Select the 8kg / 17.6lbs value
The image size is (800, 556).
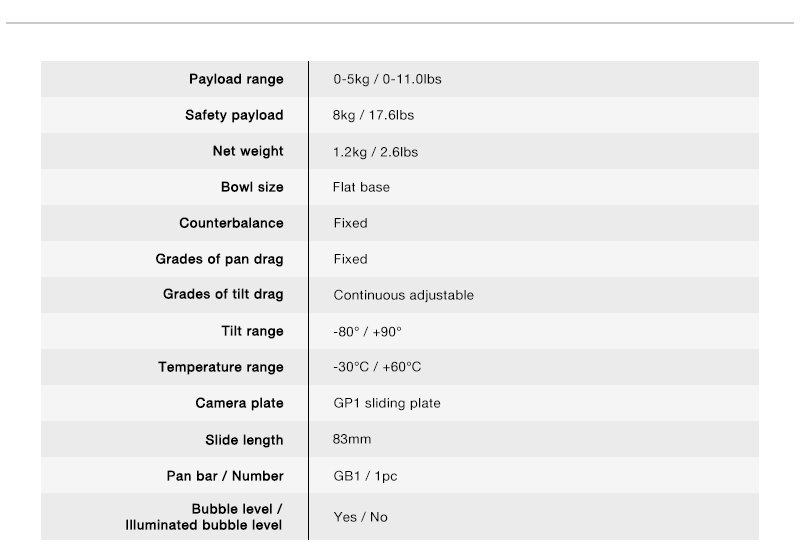(x=373, y=115)
